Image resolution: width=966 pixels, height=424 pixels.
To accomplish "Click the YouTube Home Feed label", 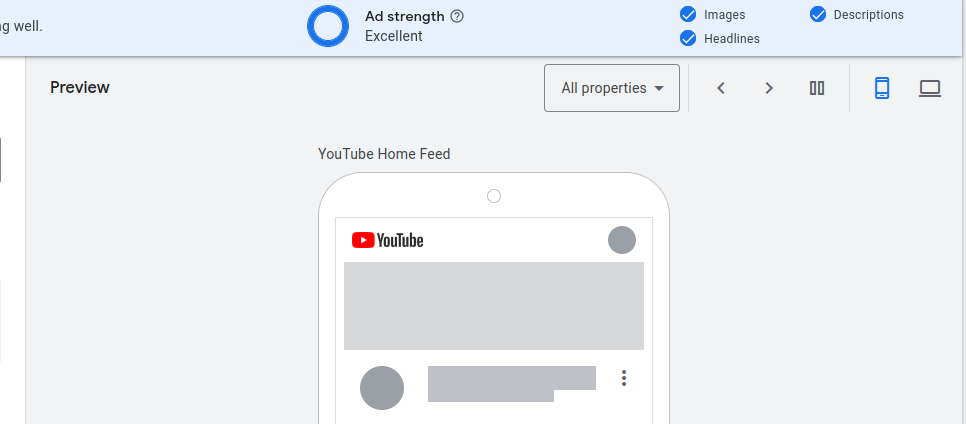I will click(384, 153).
